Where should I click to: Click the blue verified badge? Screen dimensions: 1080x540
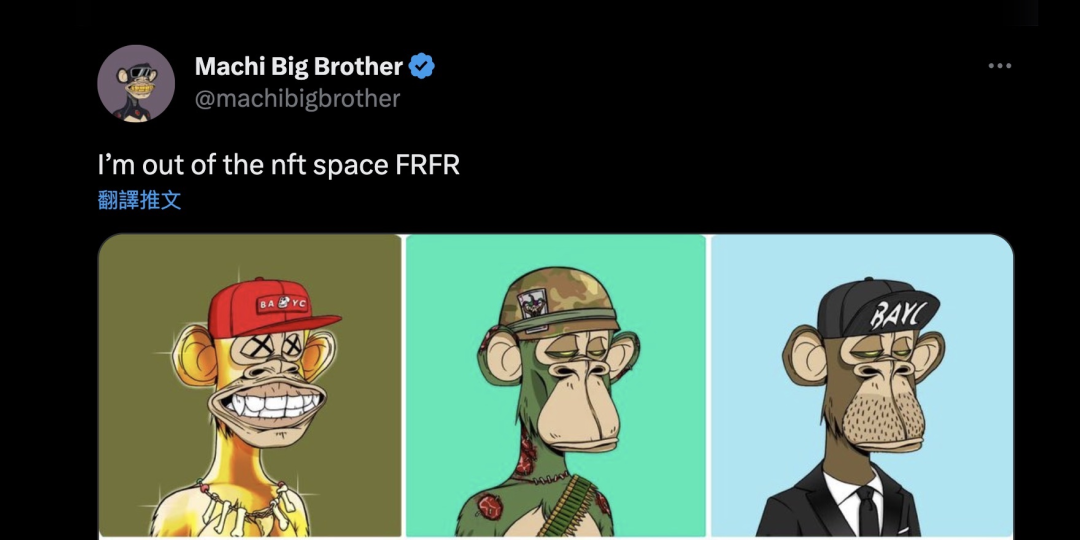pyautogui.click(x=422, y=67)
